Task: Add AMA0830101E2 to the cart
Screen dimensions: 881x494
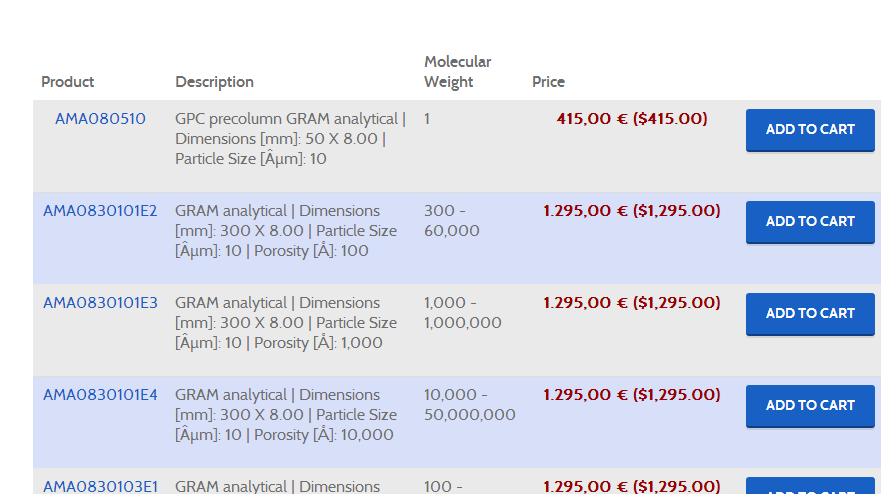Action: click(810, 222)
